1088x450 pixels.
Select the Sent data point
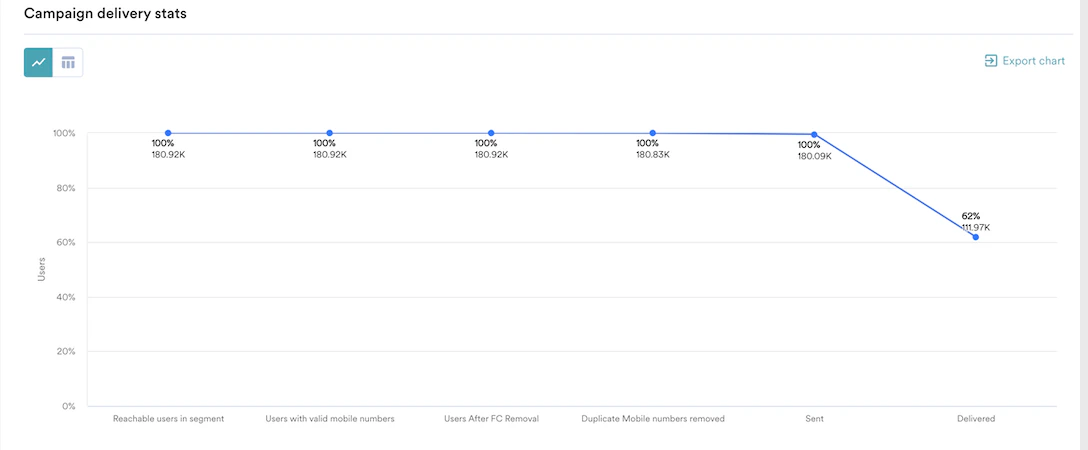[814, 135]
